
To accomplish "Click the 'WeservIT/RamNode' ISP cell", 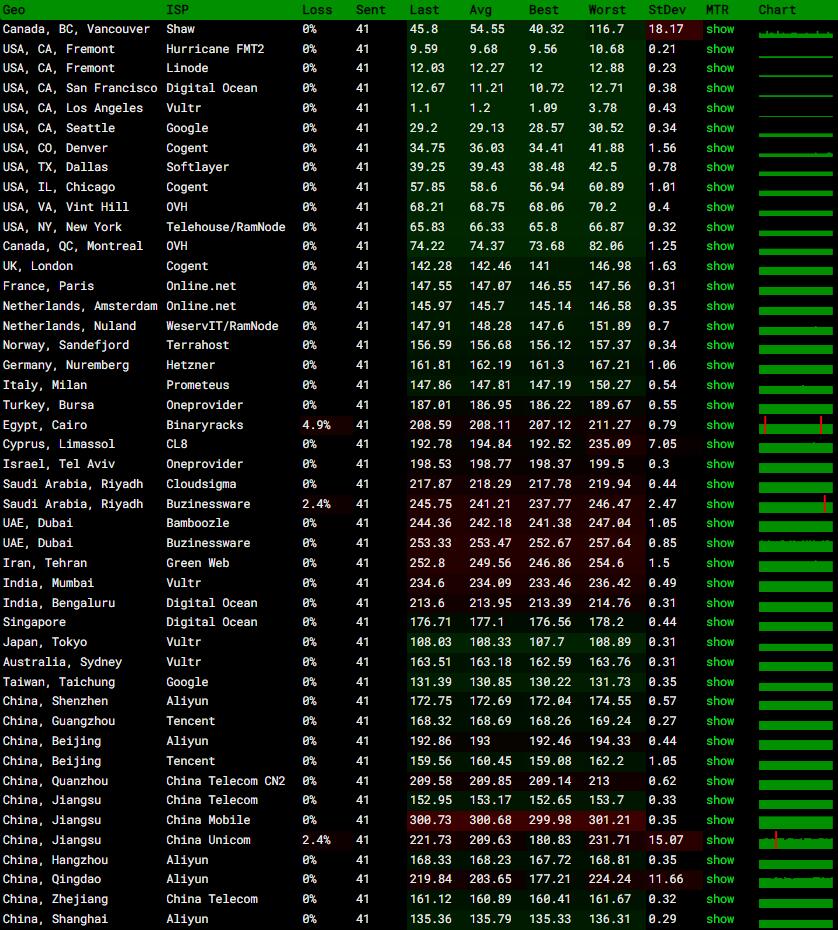I will point(222,326).
